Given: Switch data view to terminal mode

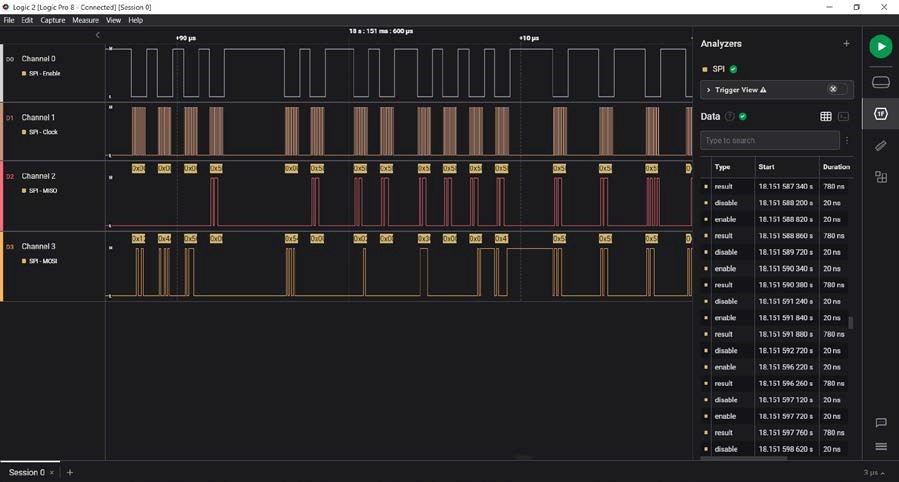Looking at the screenshot, I should (843, 117).
